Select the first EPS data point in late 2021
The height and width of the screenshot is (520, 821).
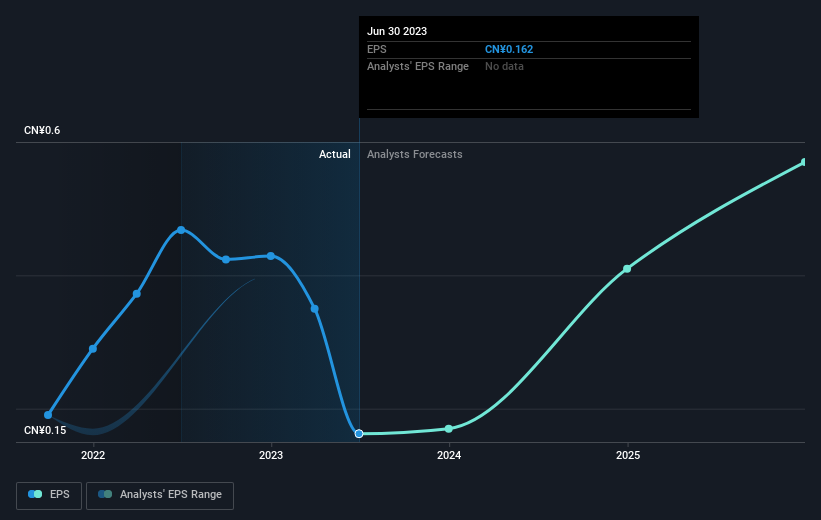click(48, 415)
